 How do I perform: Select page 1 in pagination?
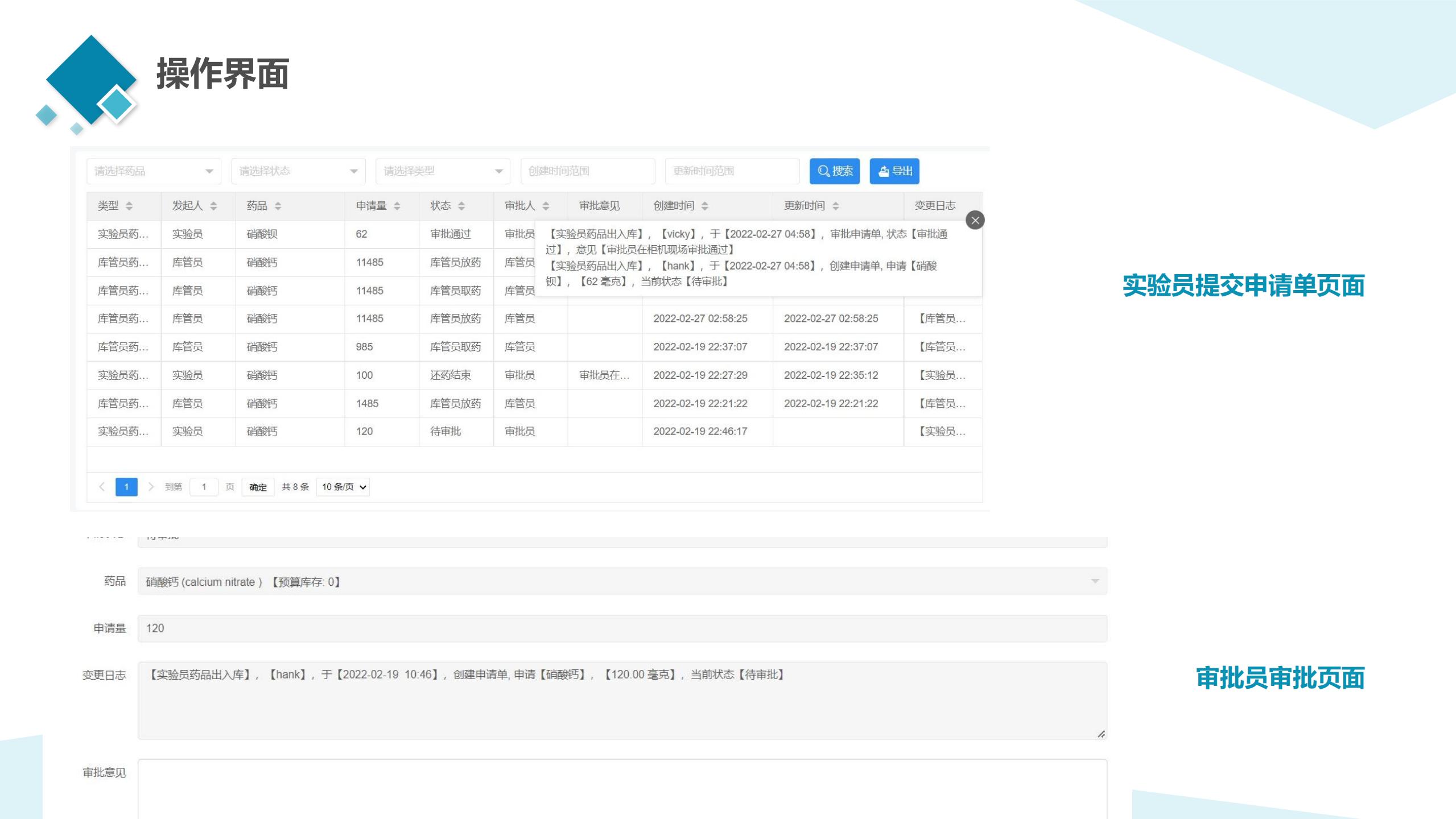[x=126, y=487]
